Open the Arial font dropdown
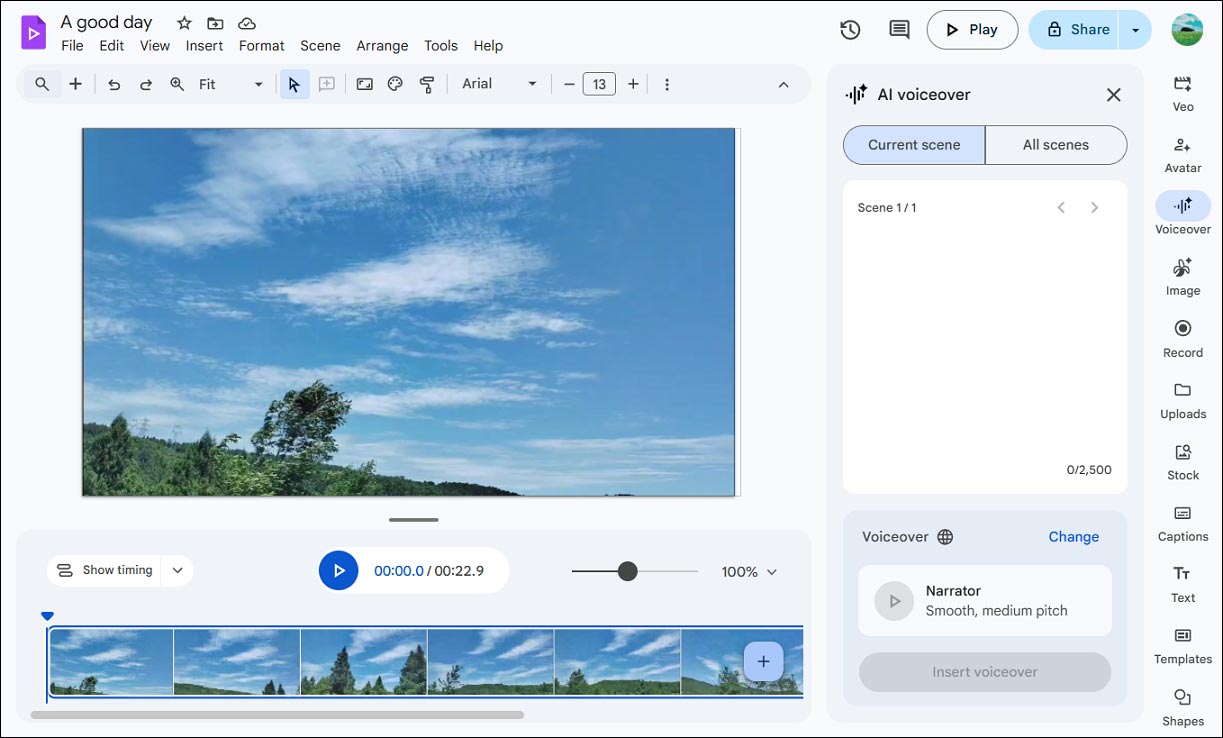The height and width of the screenshot is (738, 1223). pyautogui.click(x=498, y=84)
